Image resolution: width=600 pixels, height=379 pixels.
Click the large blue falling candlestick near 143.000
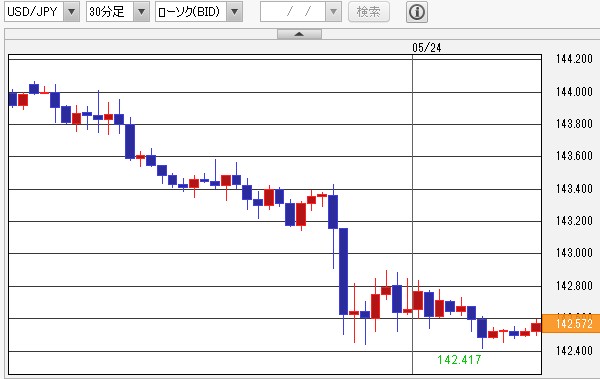click(x=343, y=271)
